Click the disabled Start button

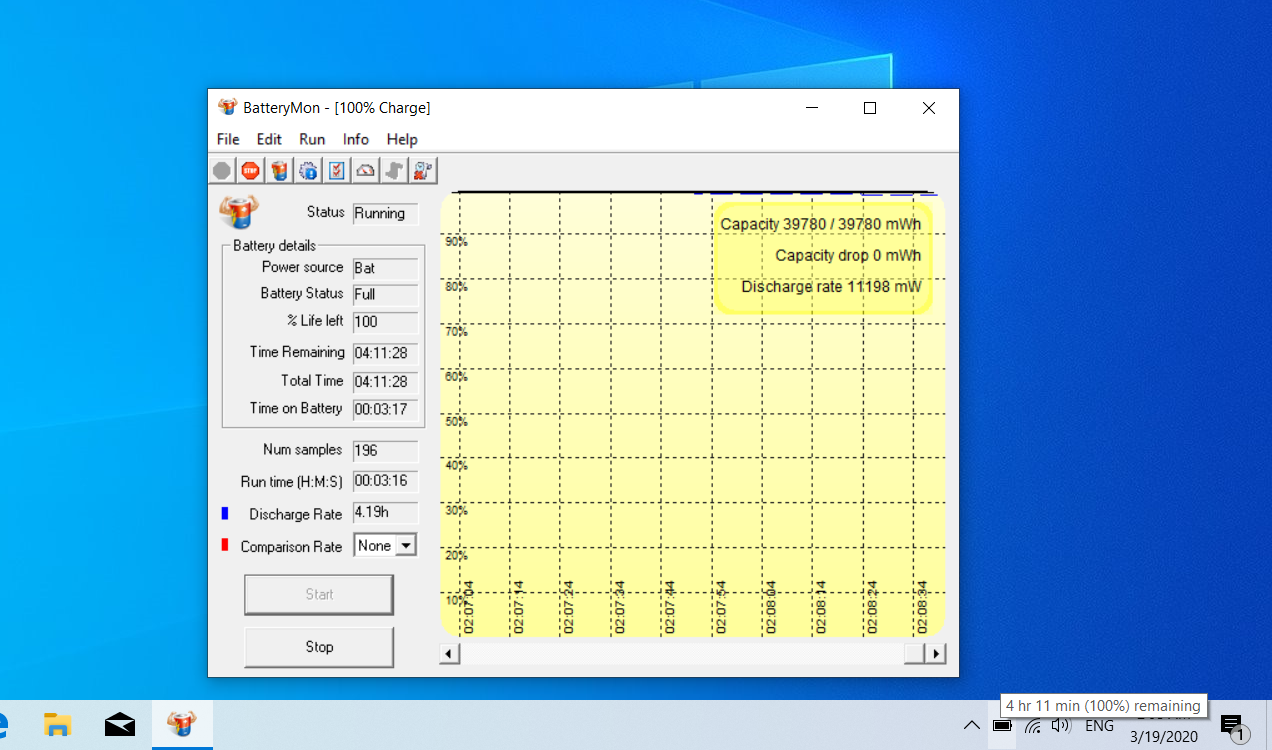pyautogui.click(x=319, y=594)
